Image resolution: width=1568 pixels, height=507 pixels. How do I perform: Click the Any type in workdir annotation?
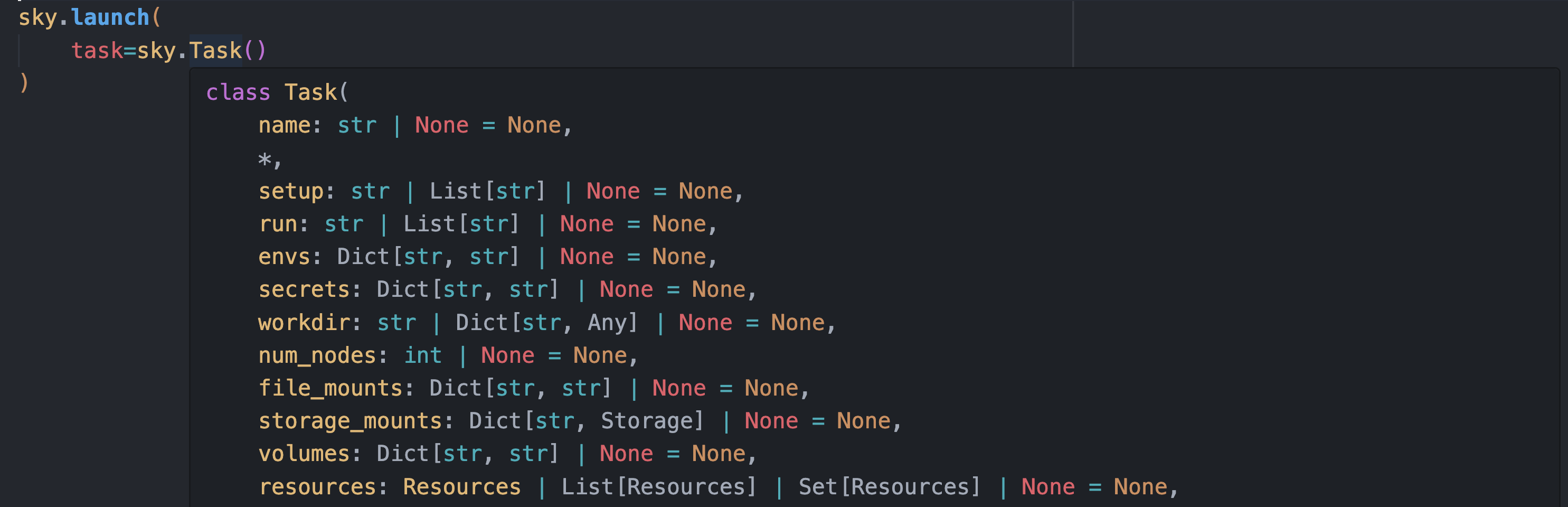(x=608, y=322)
